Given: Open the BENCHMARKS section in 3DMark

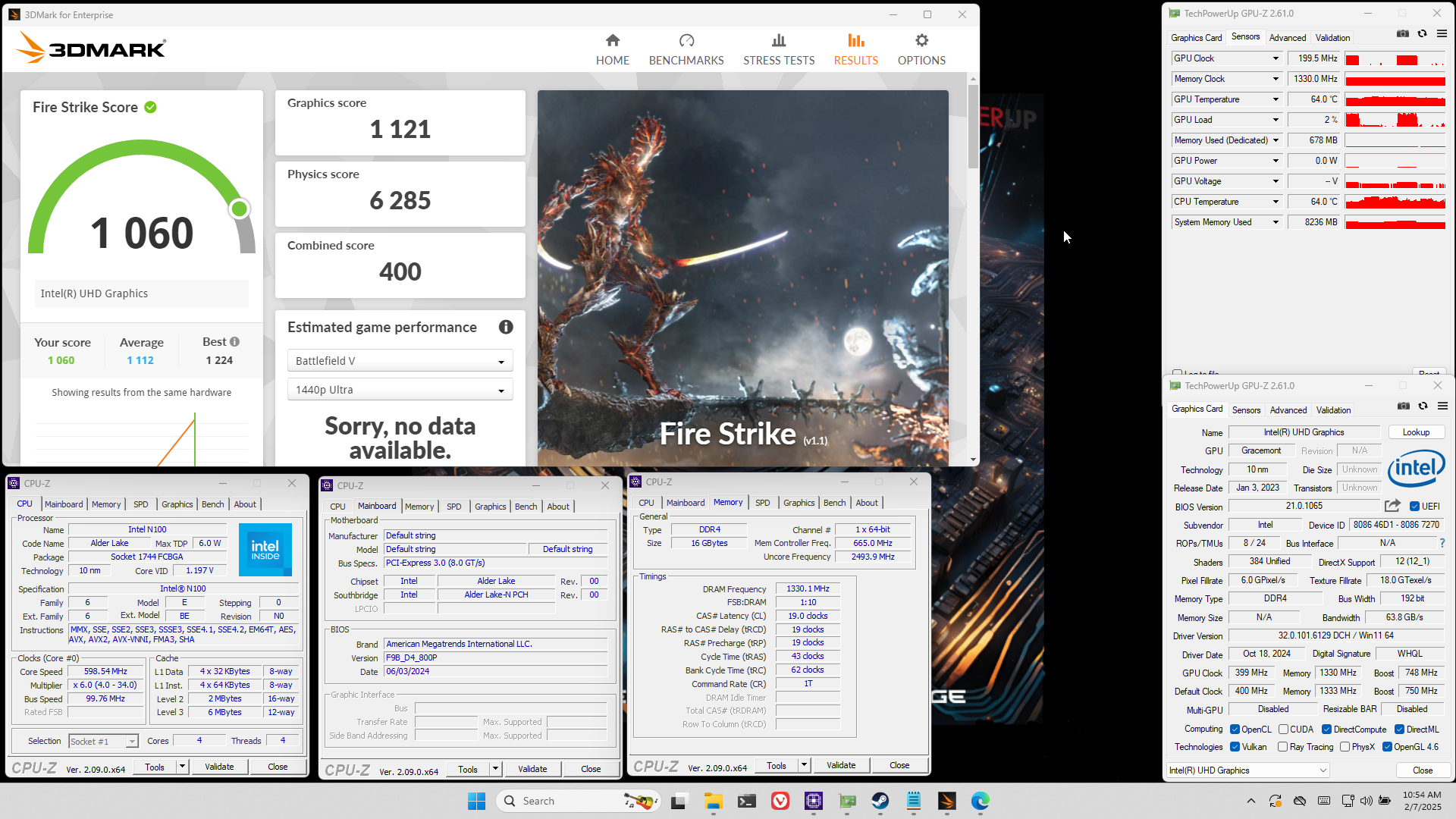Looking at the screenshot, I should (x=686, y=50).
